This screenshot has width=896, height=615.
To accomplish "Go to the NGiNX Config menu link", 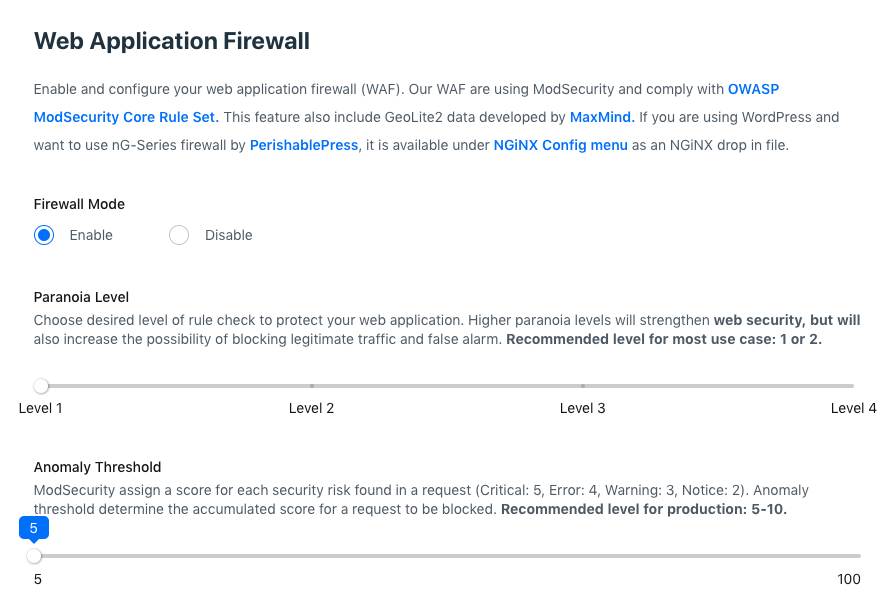I will pyautogui.click(x=561, y=145).
